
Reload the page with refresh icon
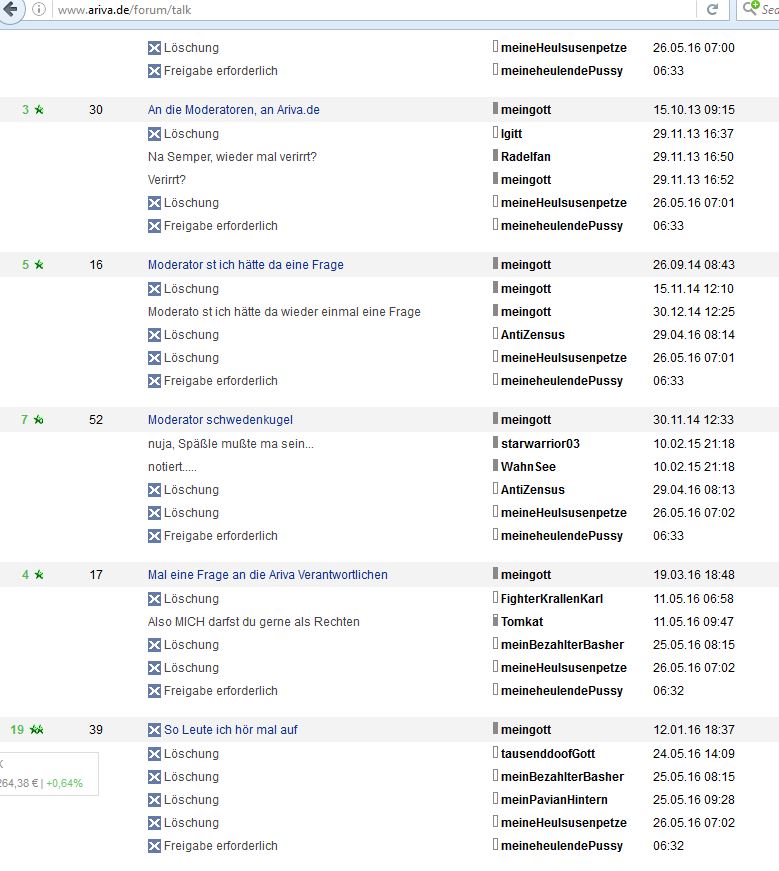pyautogui.click(x=713, y=9)
